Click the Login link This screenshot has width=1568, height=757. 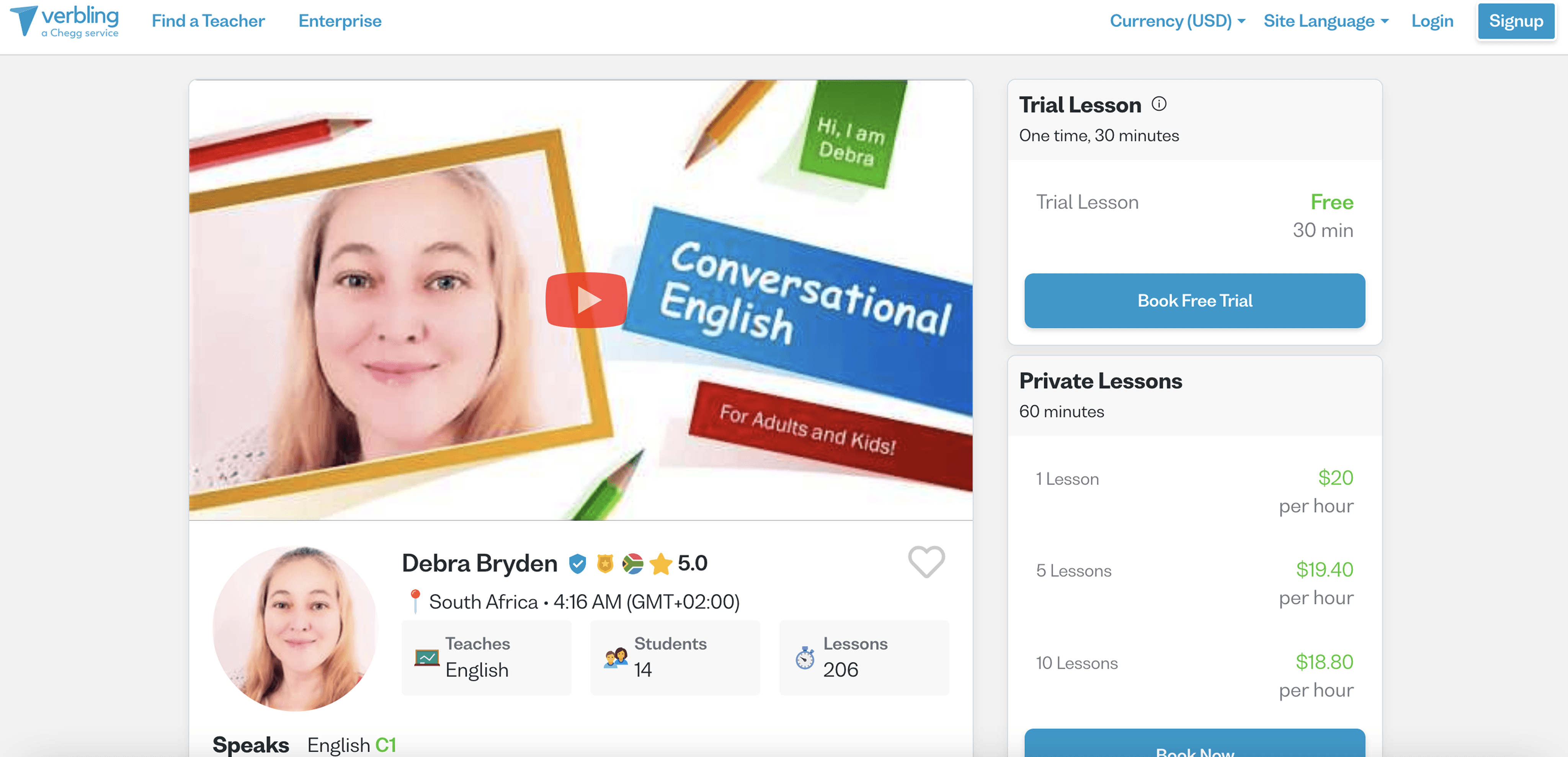(x=1432, y=21)
